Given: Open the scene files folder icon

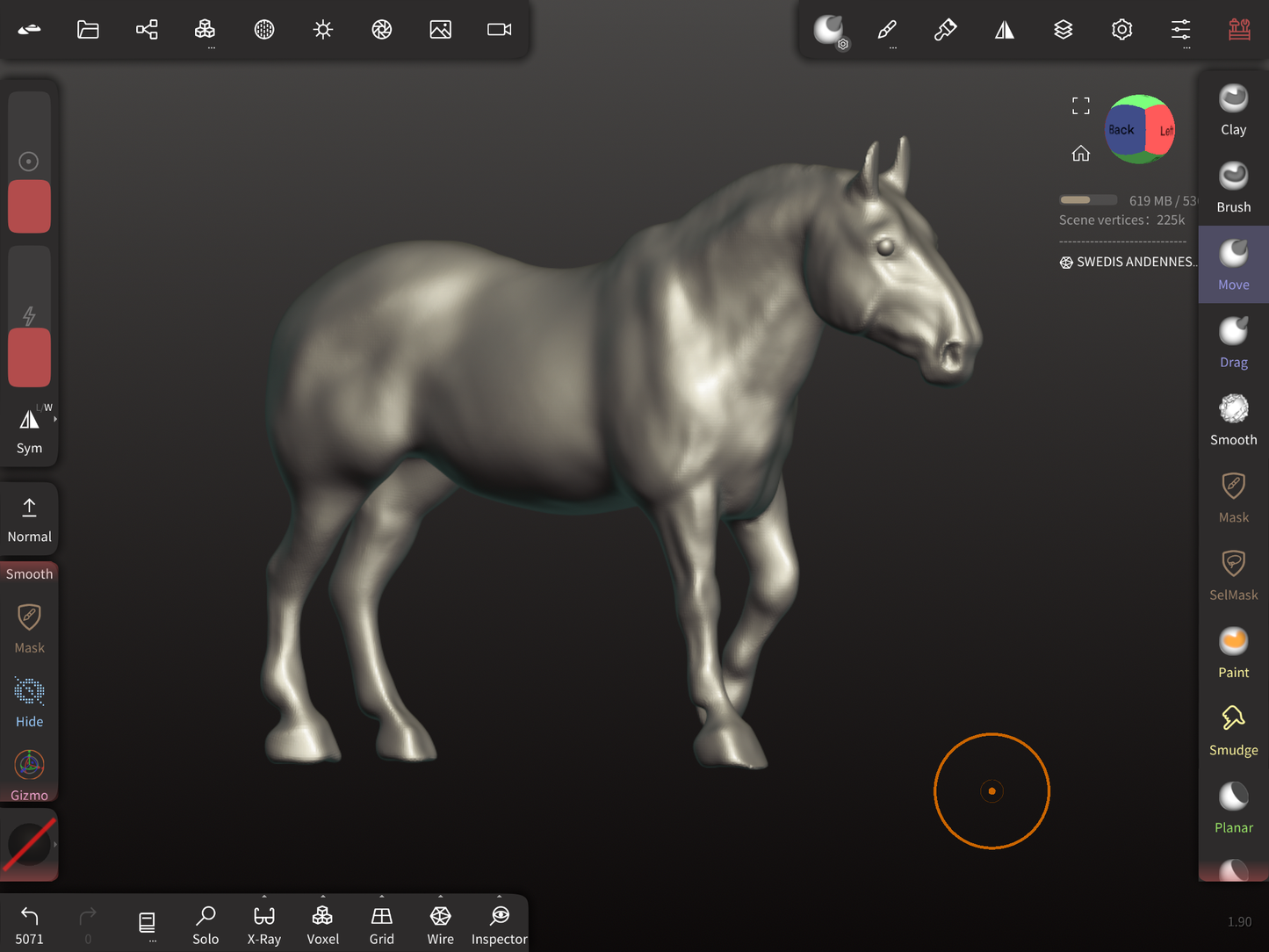Looking at the screenshot, I should coord(88,30).
